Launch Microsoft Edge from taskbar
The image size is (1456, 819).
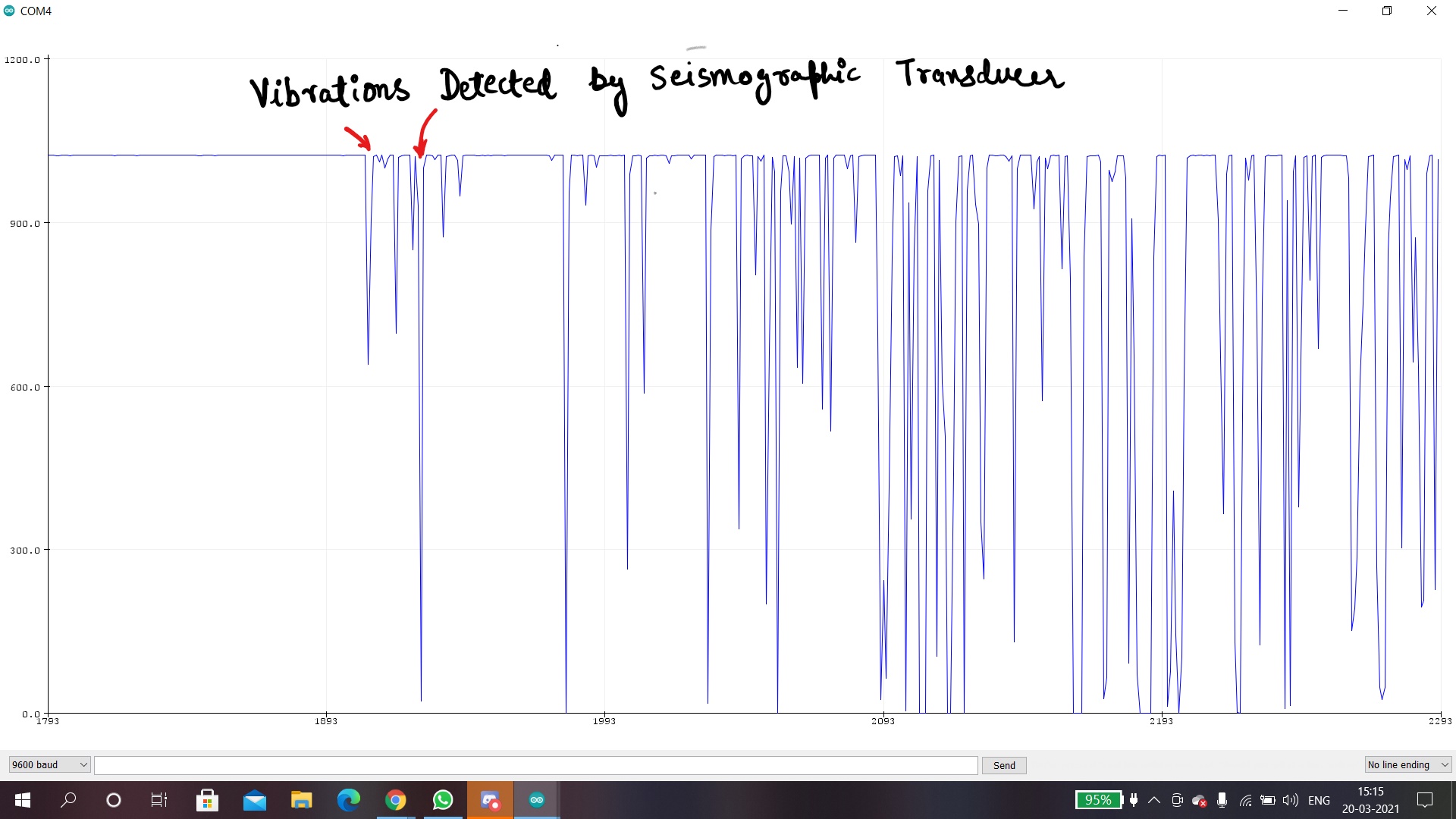tap(349, 800)
